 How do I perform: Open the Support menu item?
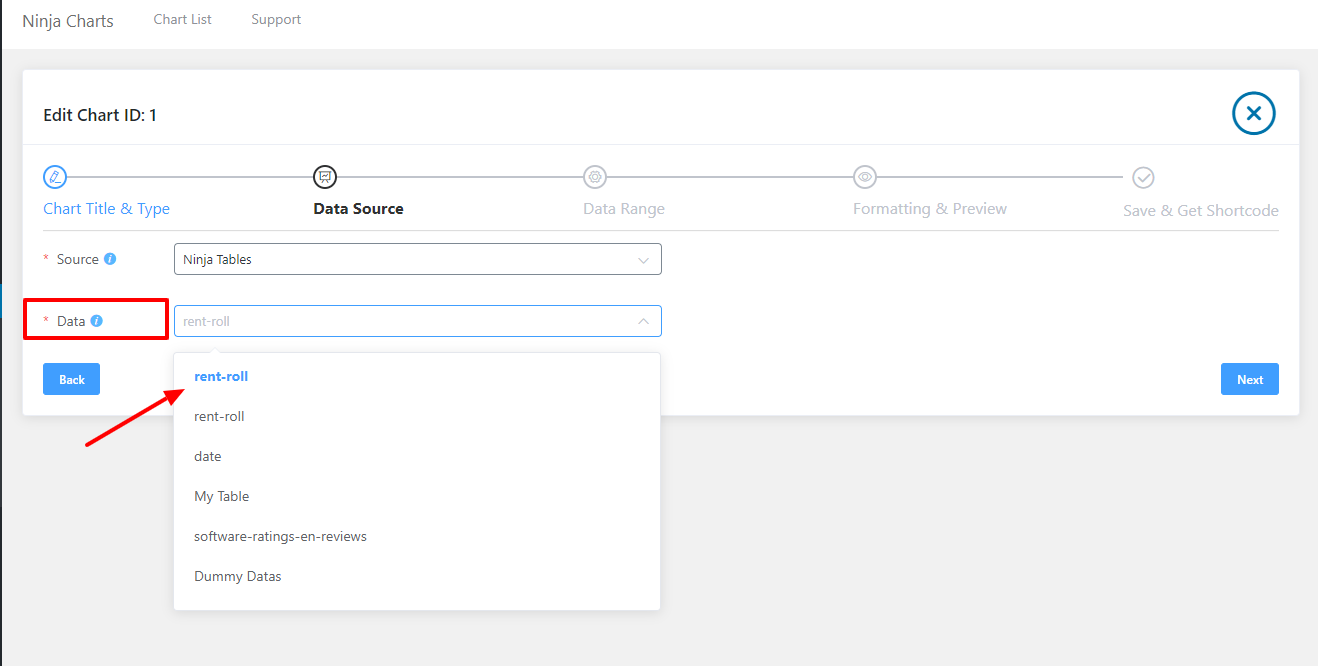click(276, 18)
